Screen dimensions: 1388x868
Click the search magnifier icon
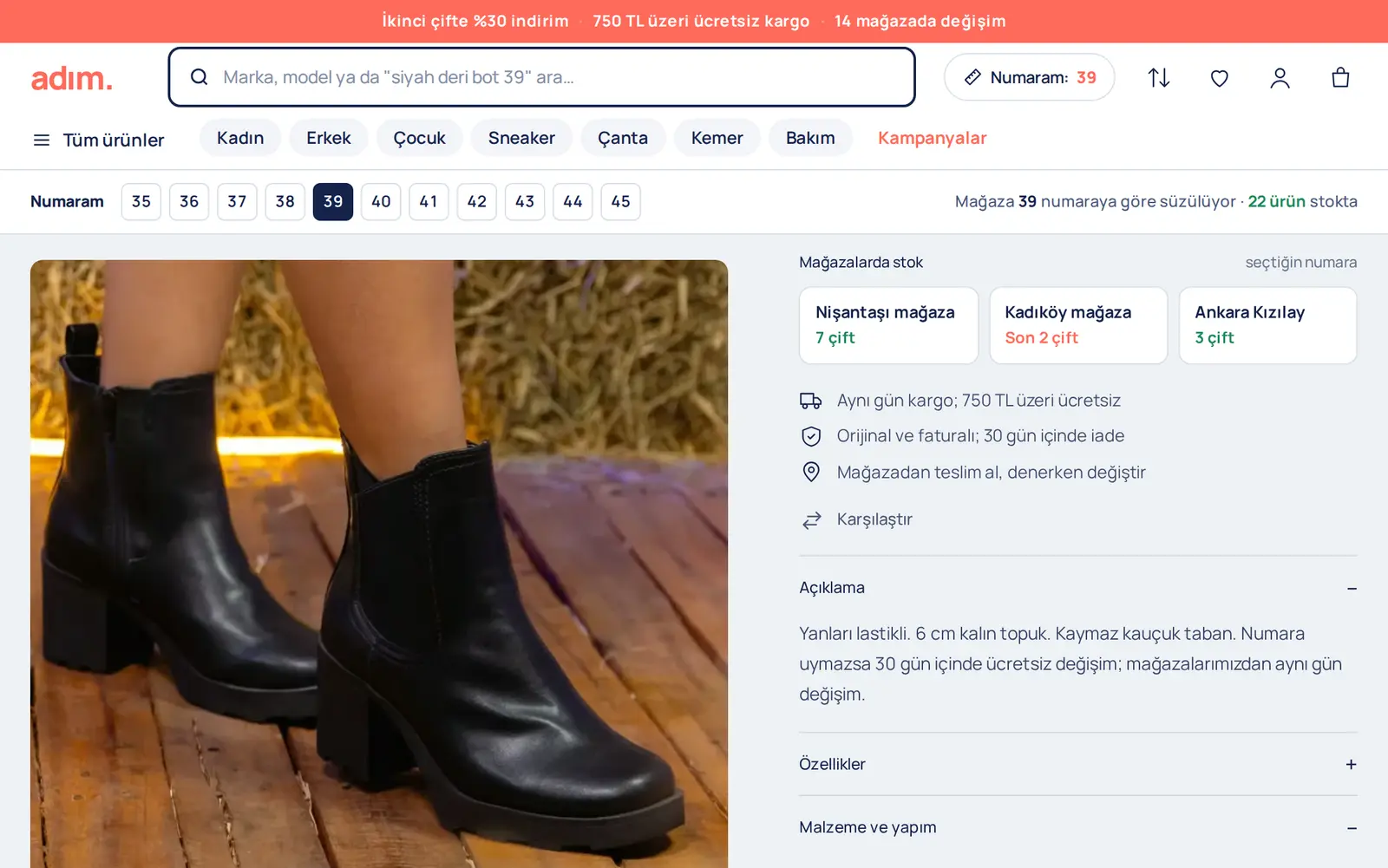click(x=199, y=77)
